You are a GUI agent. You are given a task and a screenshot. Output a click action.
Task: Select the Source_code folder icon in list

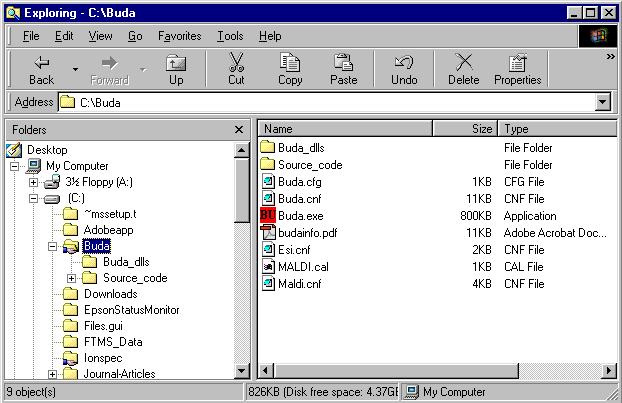point(268,164)
